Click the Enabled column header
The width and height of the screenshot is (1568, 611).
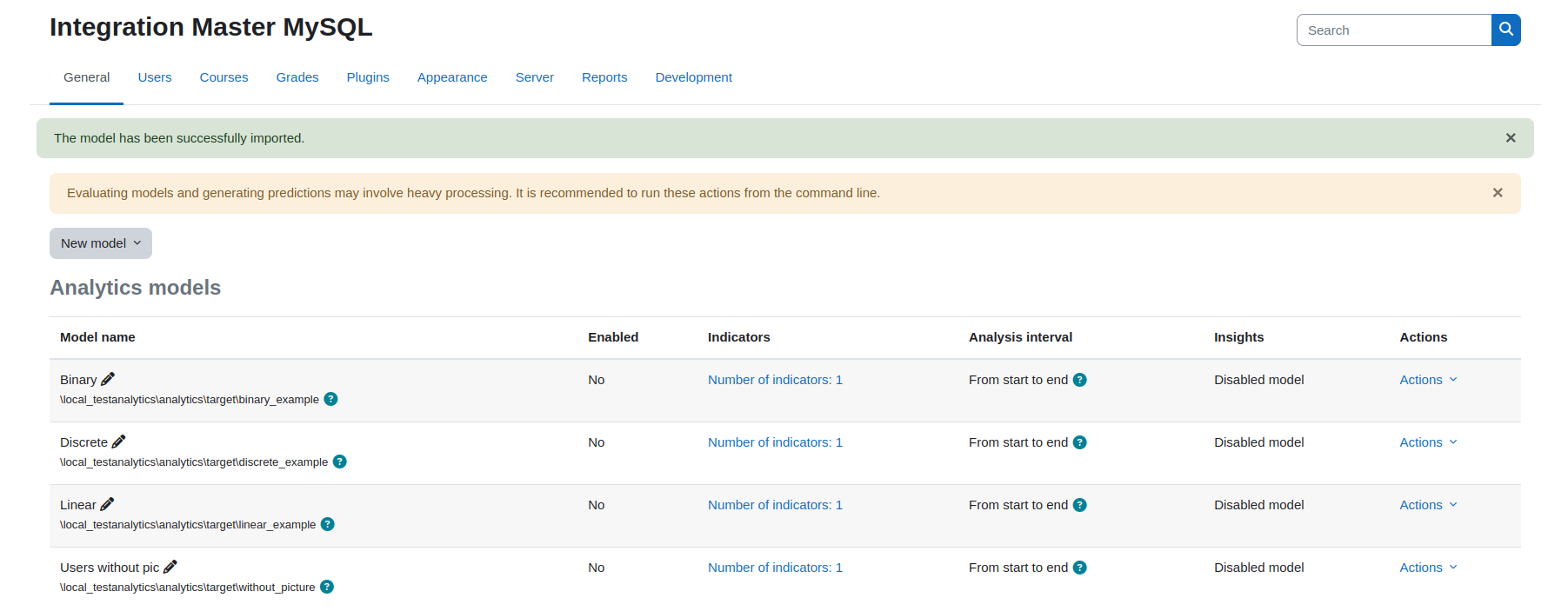(x=613, y=337)
